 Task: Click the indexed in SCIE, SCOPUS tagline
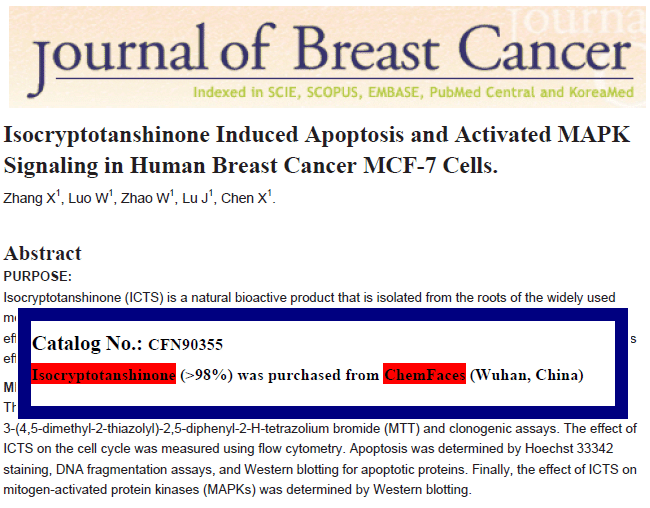point(413,92)
